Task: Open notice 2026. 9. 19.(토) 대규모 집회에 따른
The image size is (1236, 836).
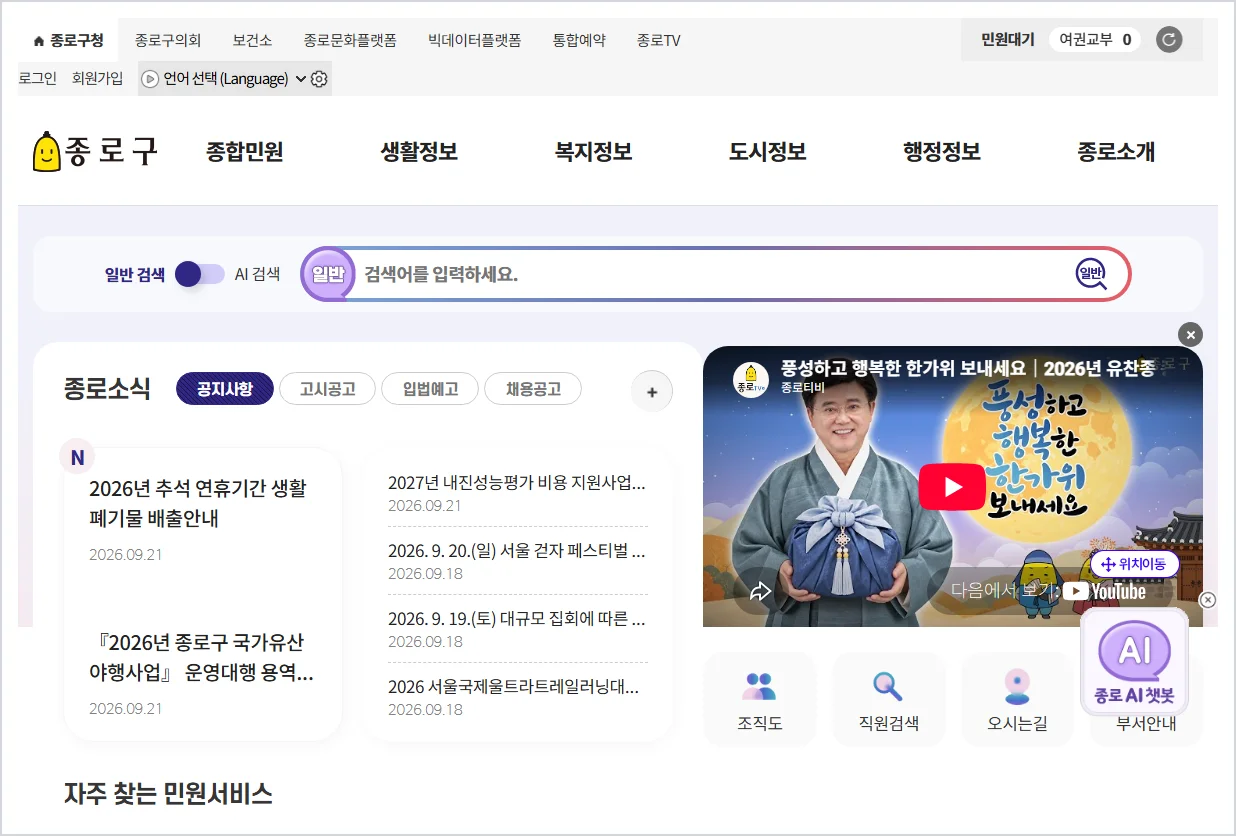Action: click(x=517, y=619)
